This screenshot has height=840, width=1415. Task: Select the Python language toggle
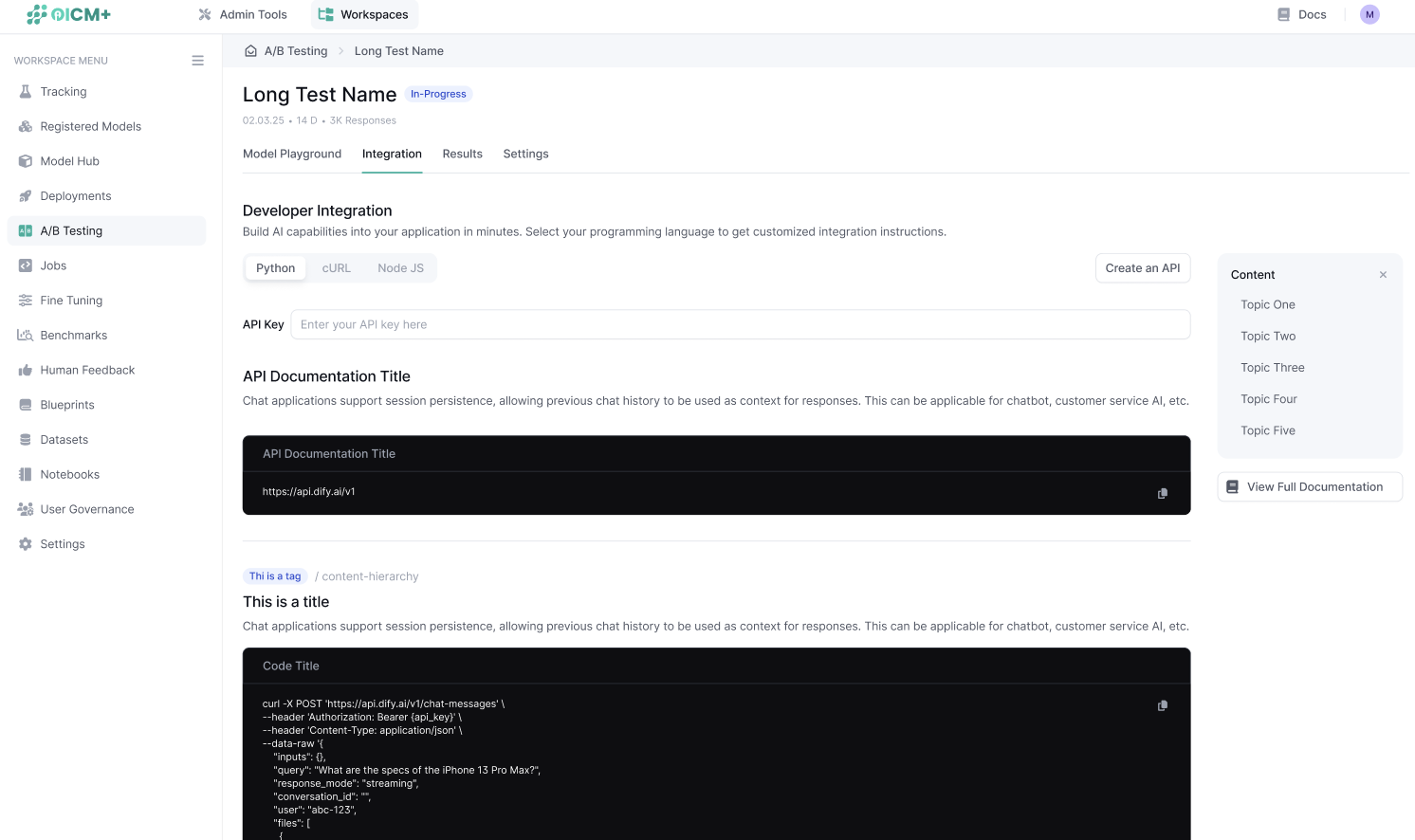tap(275, 268)
